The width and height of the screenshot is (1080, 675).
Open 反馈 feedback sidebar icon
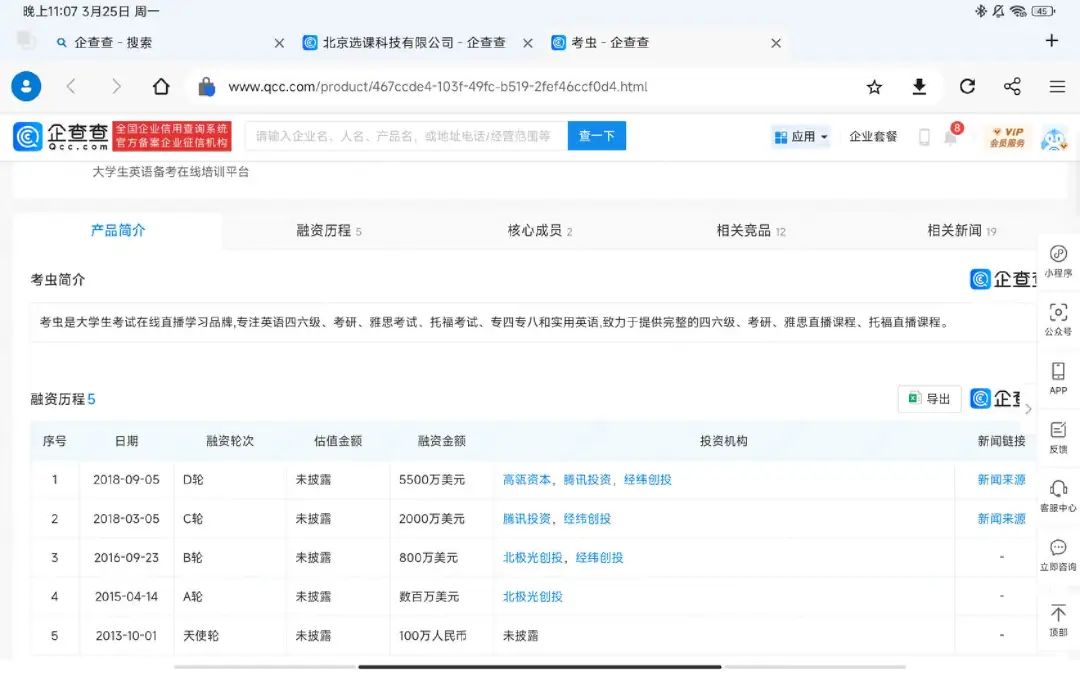[1058, 437]
